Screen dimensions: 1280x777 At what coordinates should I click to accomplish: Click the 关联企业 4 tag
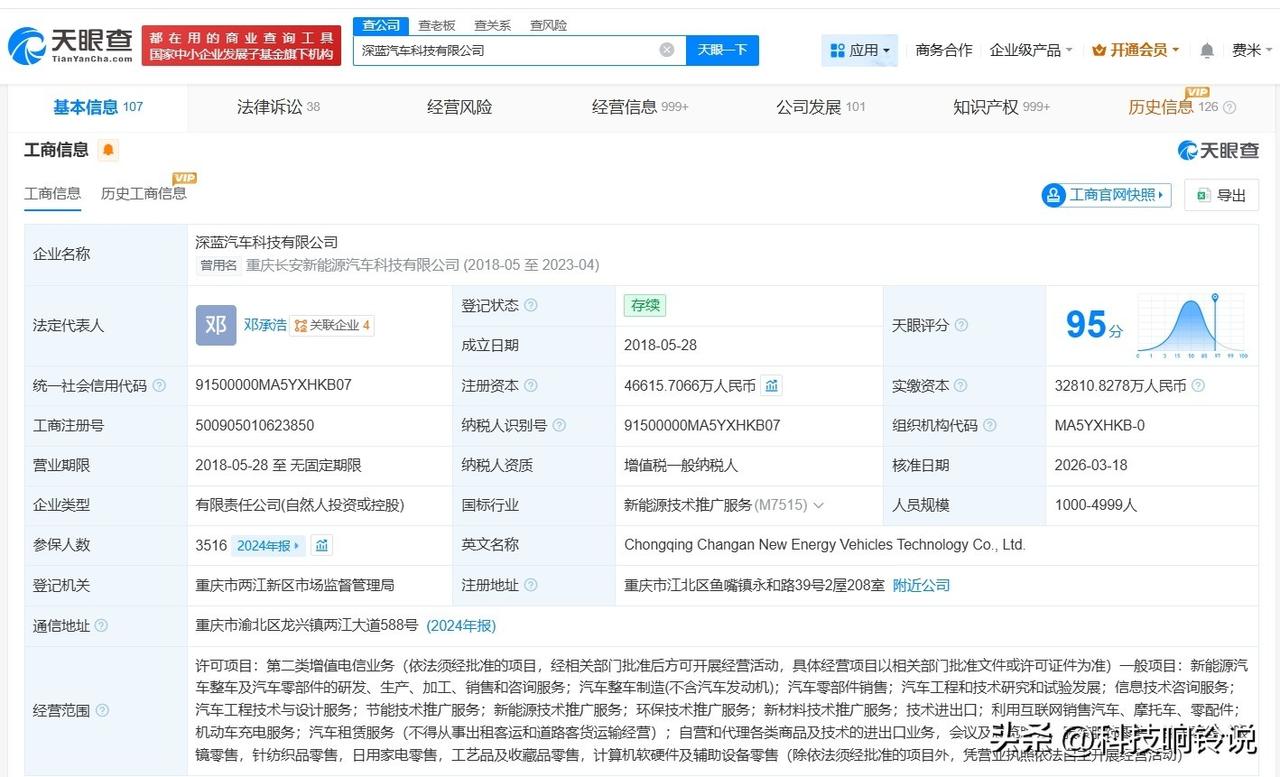tap(332, 325)
